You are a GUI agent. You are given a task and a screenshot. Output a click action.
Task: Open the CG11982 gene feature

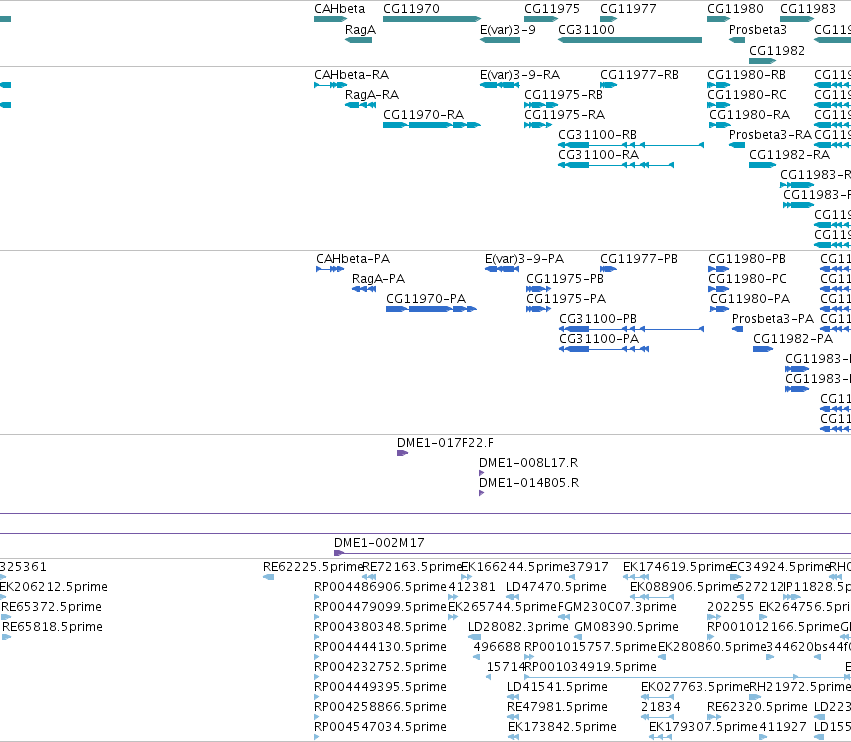tap(763, 61)
